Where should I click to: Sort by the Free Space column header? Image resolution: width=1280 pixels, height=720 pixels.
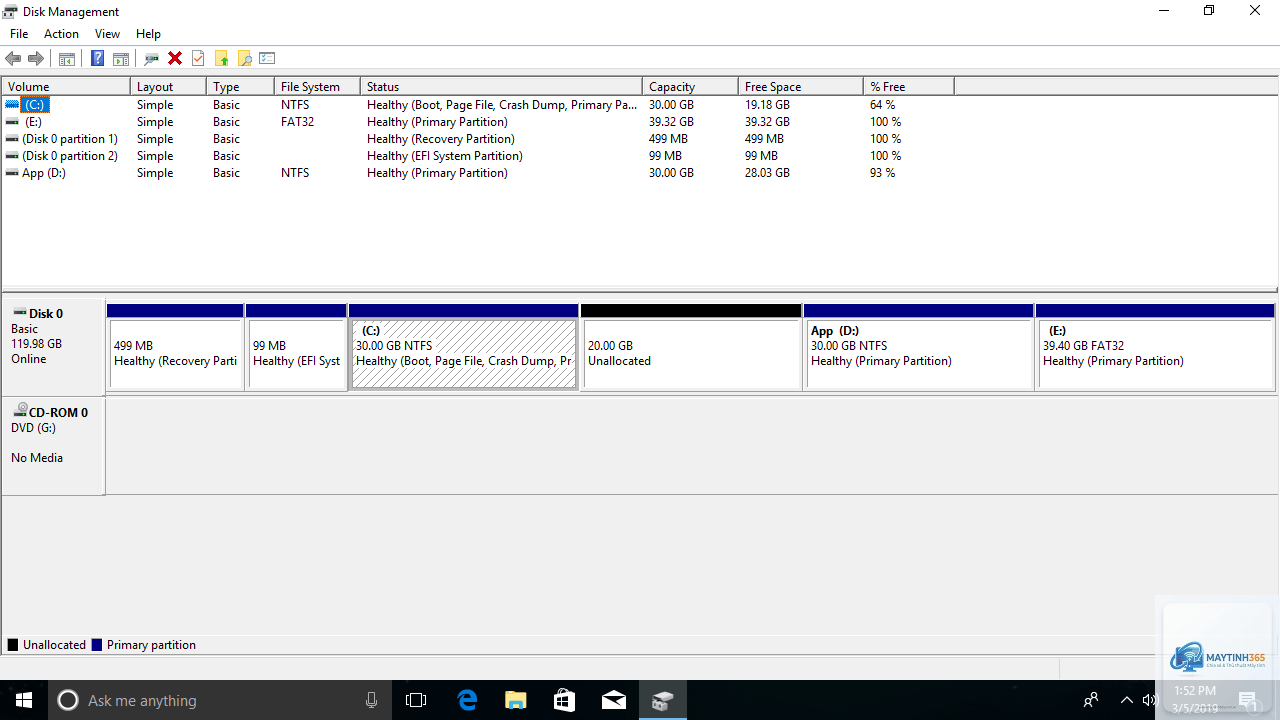point(800,87)
